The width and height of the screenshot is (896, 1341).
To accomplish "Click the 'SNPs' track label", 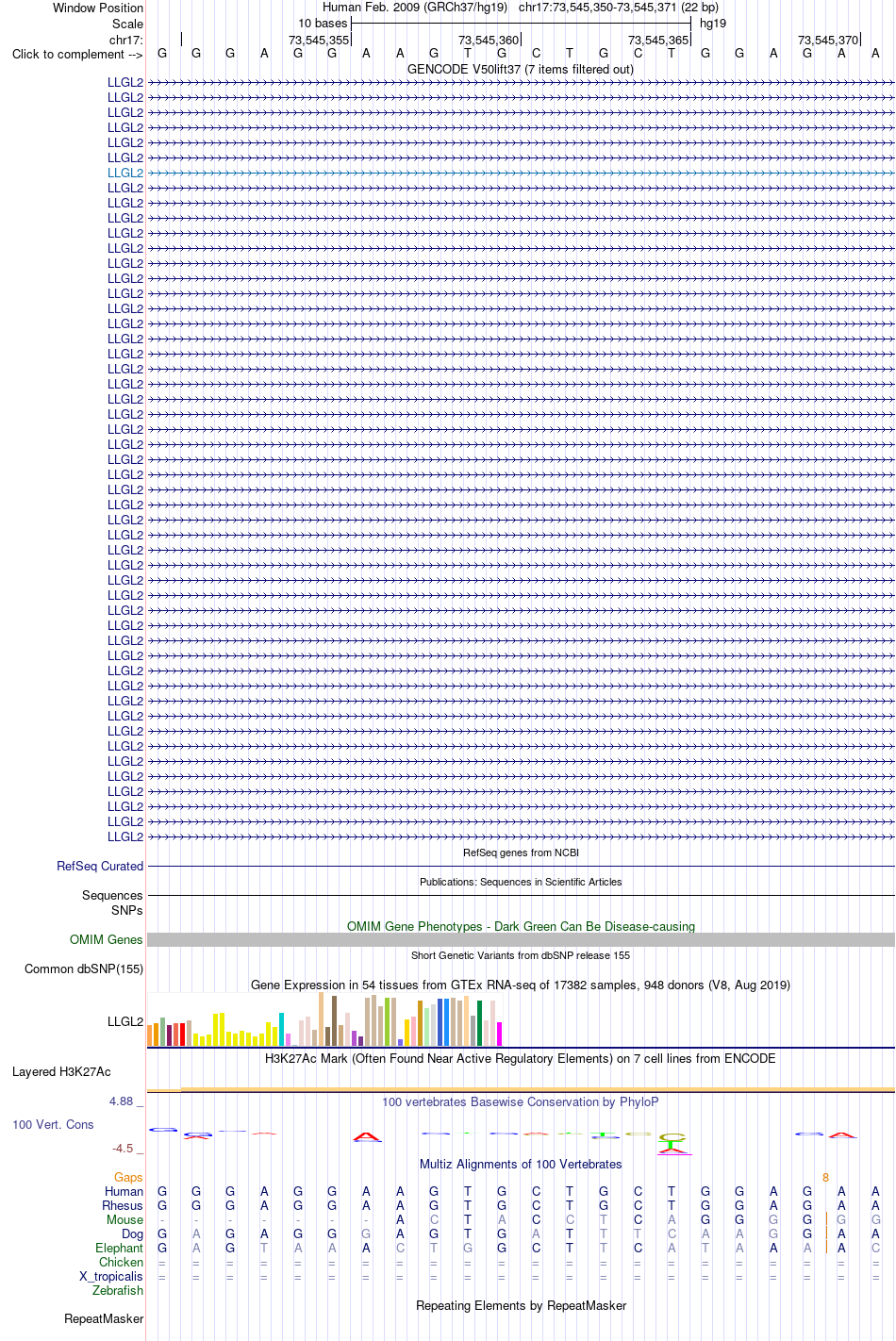I will [x=126, y=910].
